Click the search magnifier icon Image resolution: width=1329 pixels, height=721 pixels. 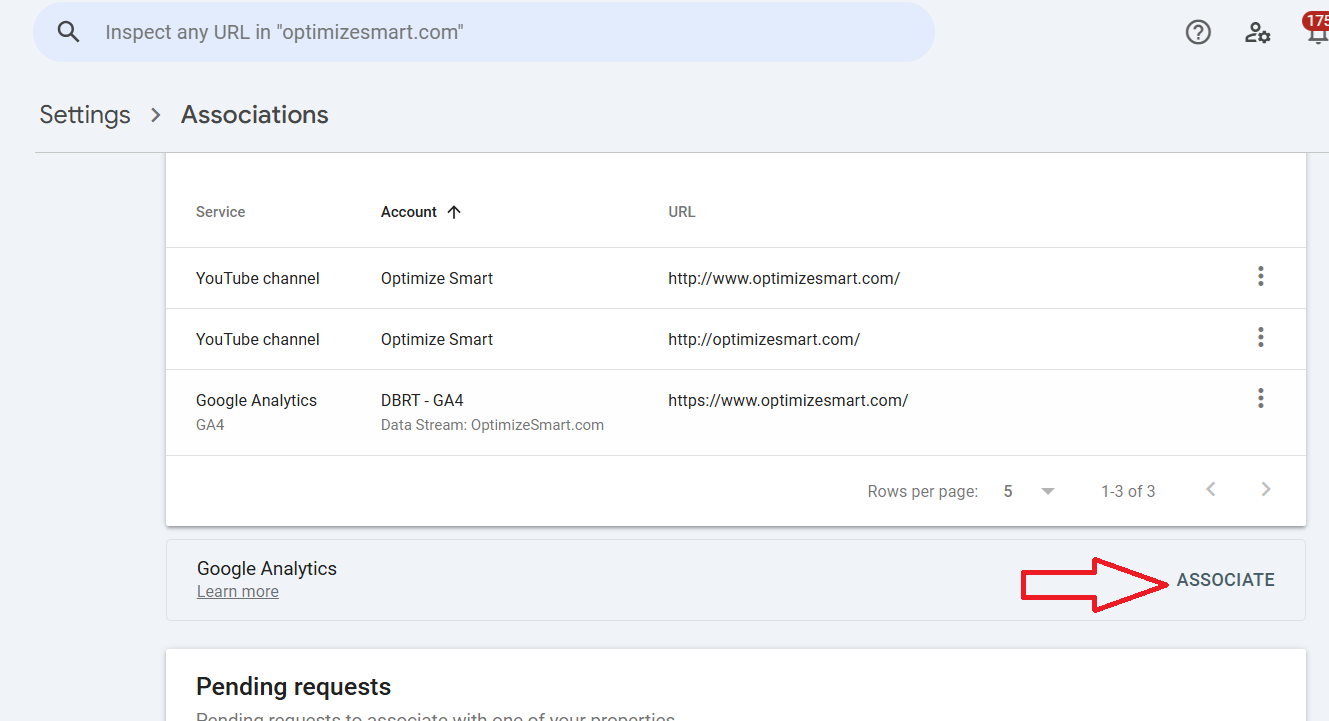[x=68, y=32]
